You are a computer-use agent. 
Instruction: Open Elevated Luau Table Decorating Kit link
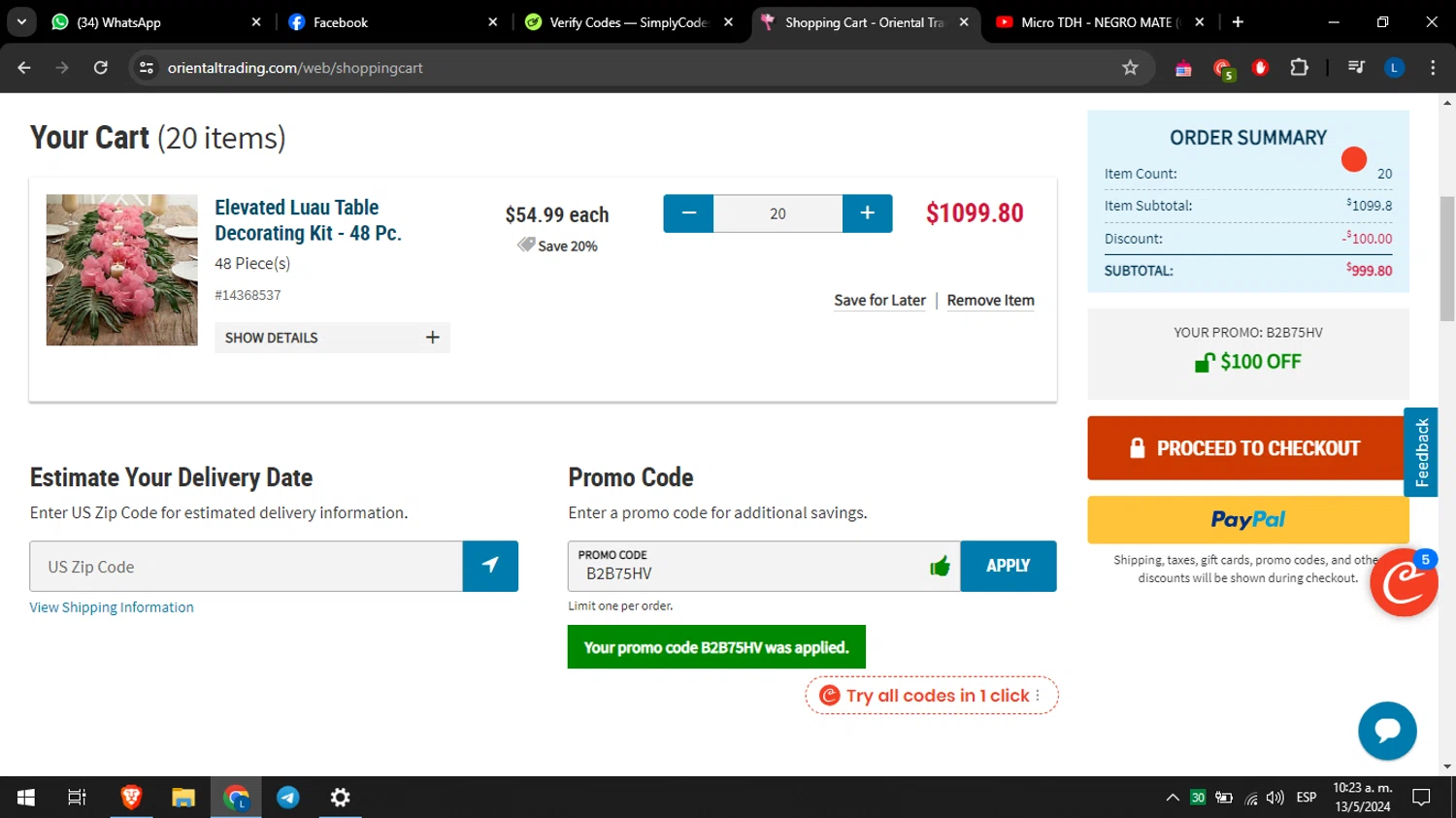(x=308, y=220)
